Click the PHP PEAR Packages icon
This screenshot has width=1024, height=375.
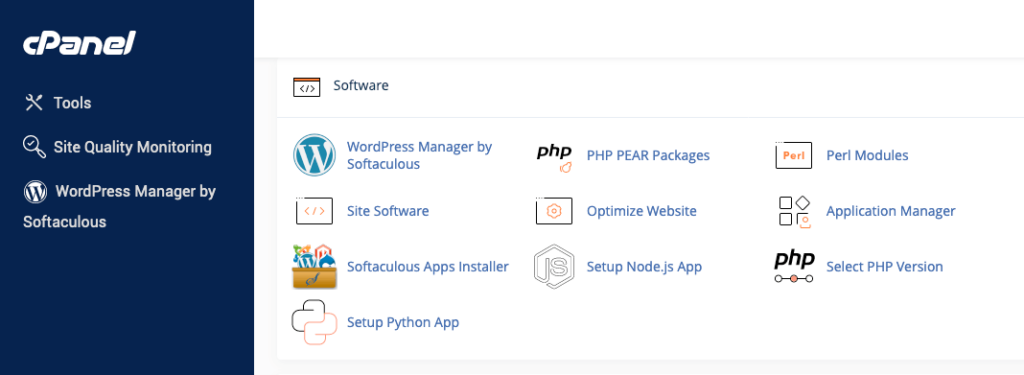point(554,157)
